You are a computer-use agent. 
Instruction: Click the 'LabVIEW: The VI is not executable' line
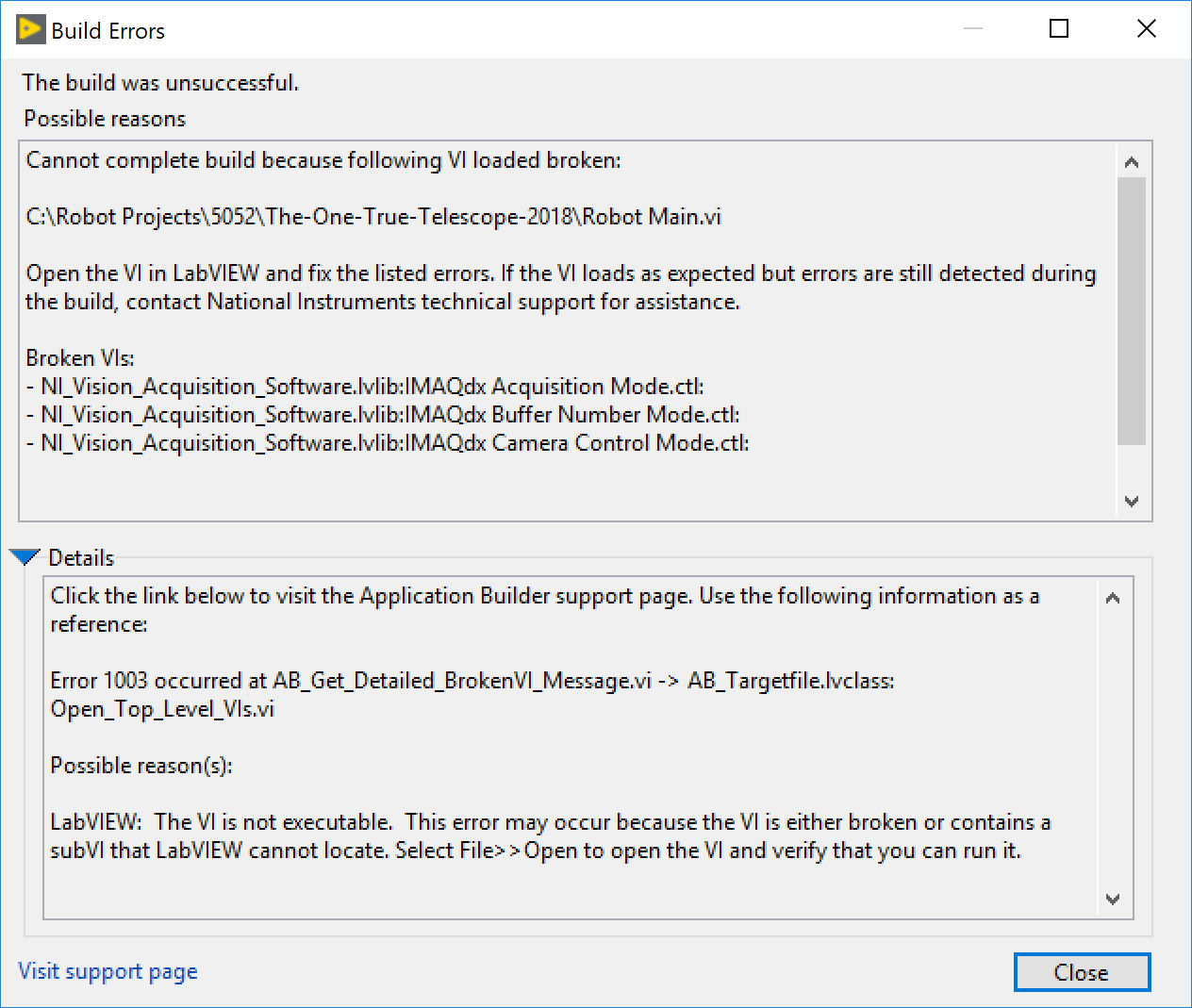pos(551,822)
